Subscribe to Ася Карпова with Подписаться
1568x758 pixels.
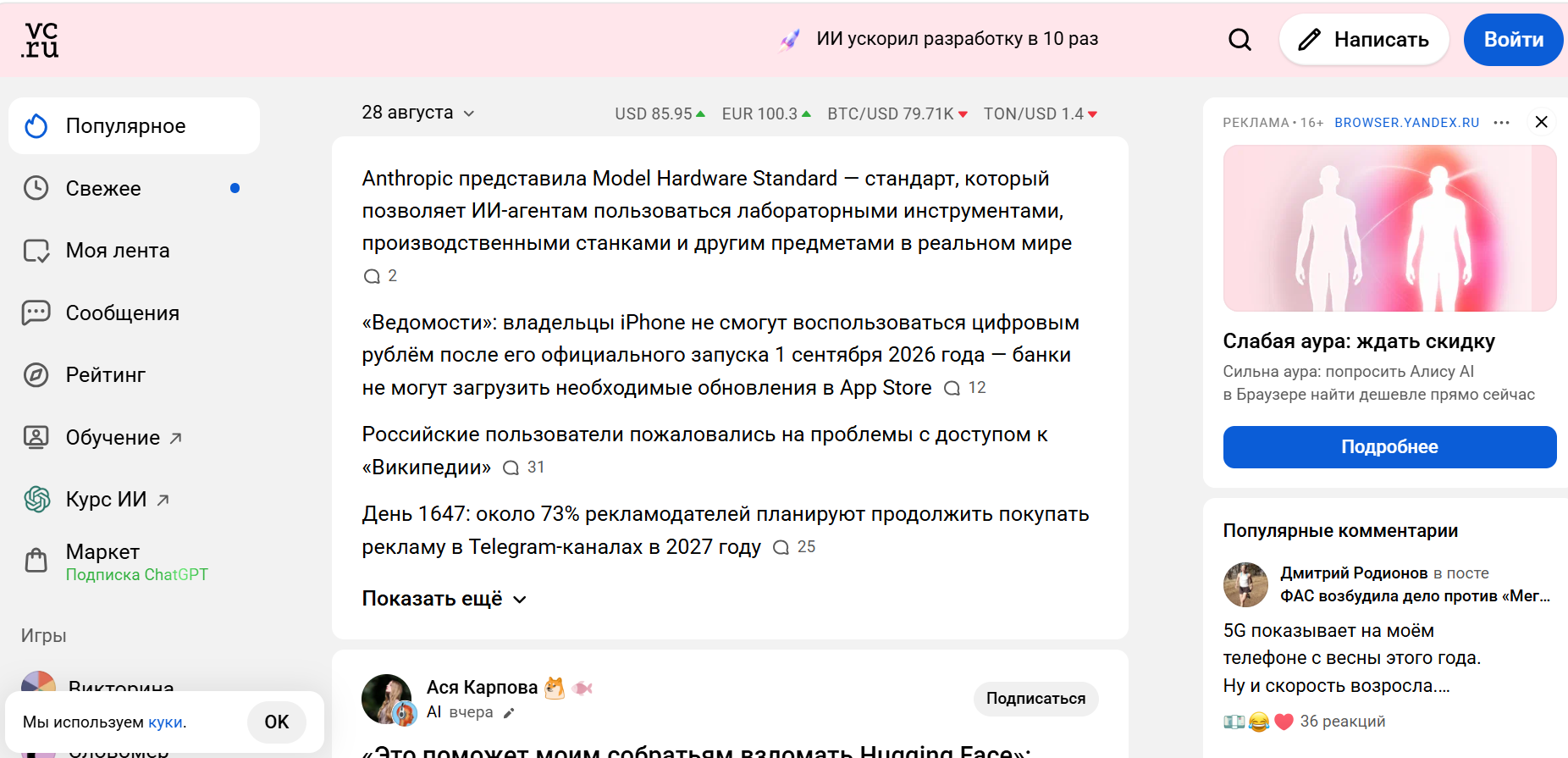(x=1035, y=699)
